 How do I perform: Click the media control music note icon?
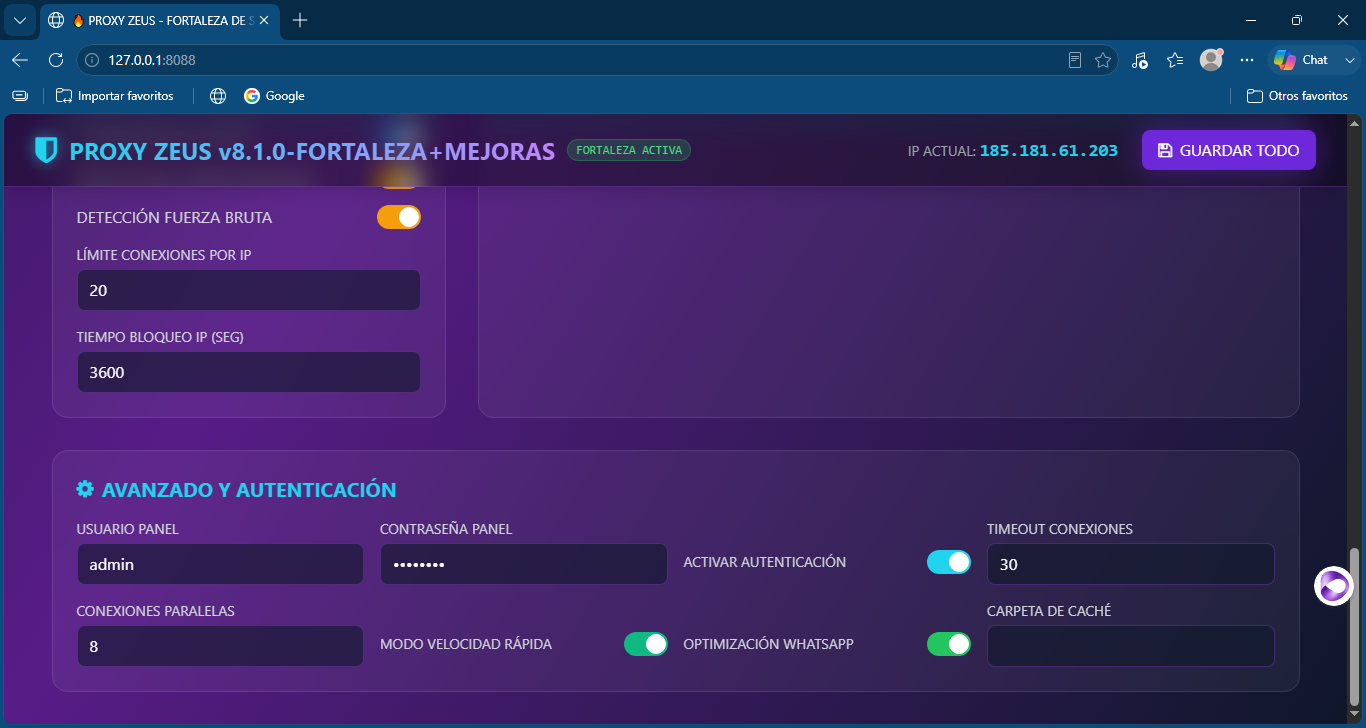1140,60
